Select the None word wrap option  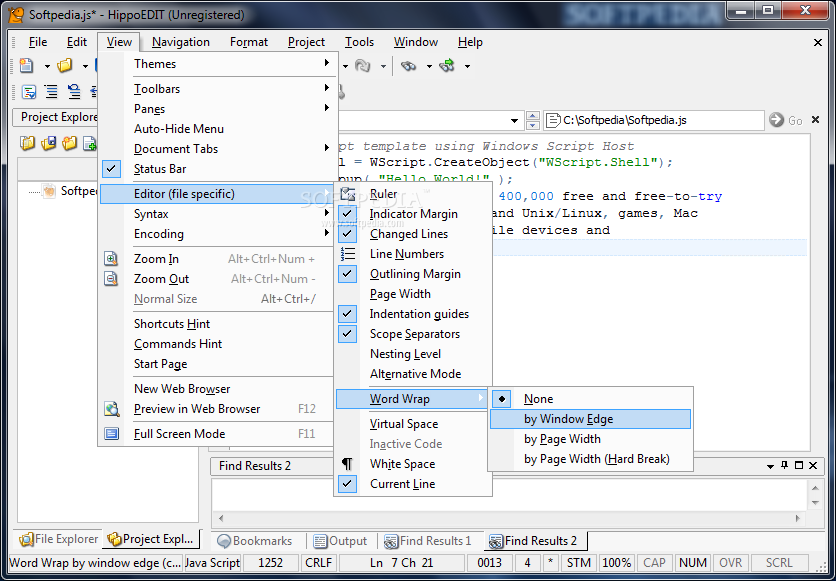coord(590,399)
